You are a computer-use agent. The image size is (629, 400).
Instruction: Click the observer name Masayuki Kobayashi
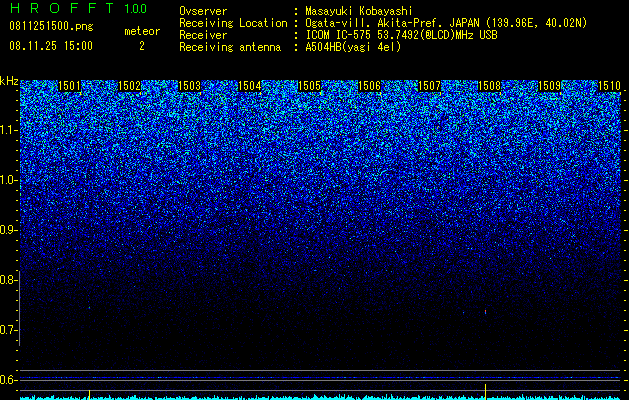coord(359,11)
